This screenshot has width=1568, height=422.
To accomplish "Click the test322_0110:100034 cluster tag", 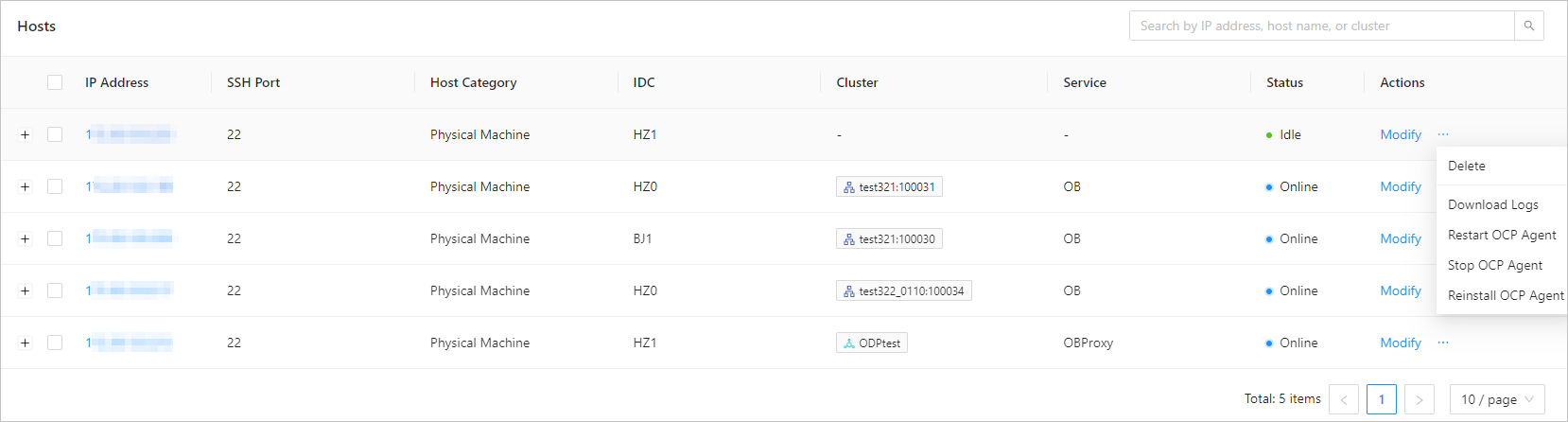I will click(x=903, y=290).
